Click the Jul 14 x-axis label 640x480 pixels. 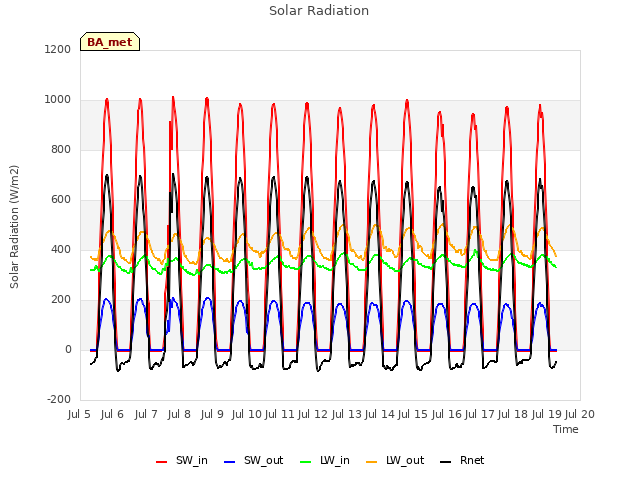coord(380,414)
